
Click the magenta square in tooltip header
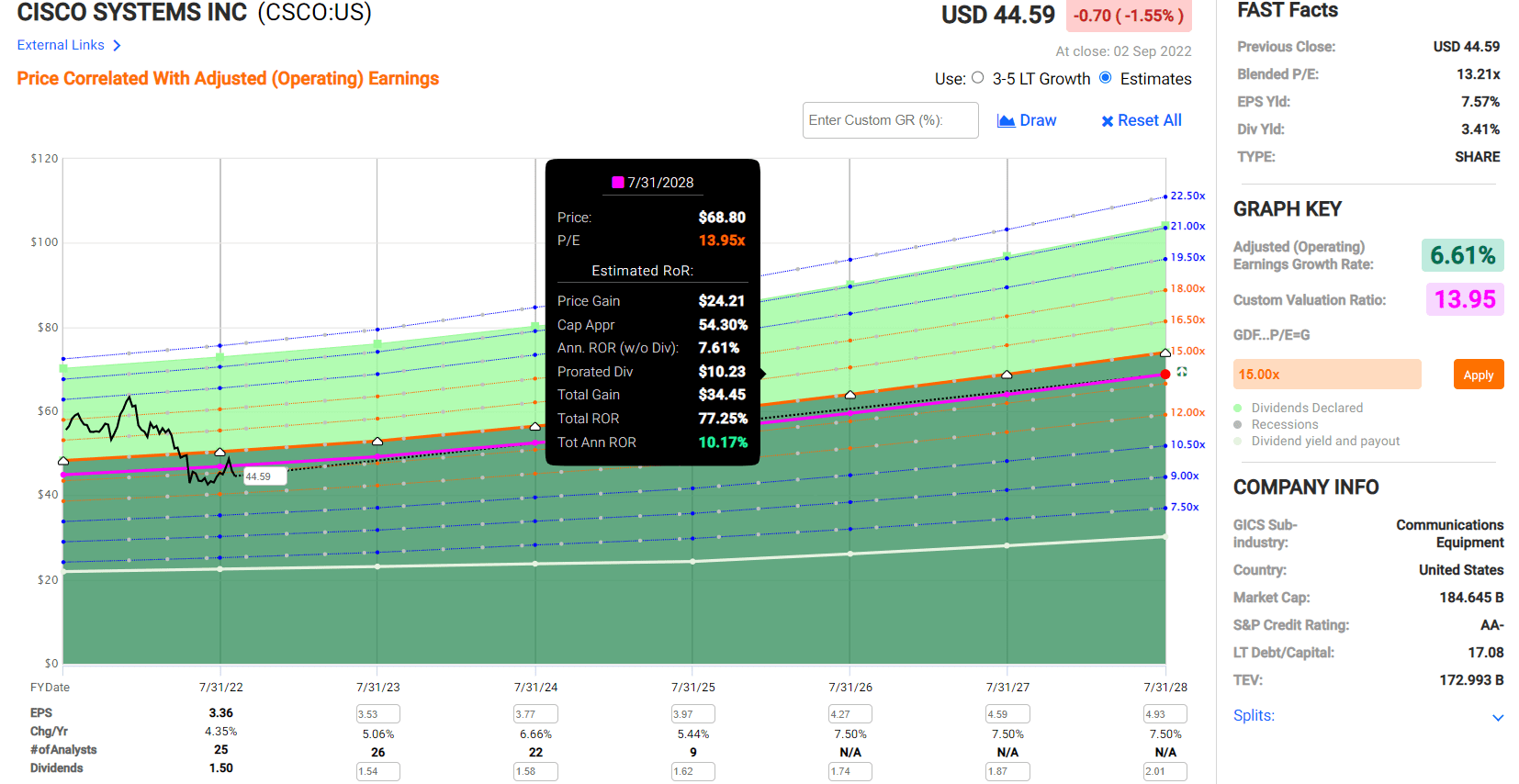[618, 182]
